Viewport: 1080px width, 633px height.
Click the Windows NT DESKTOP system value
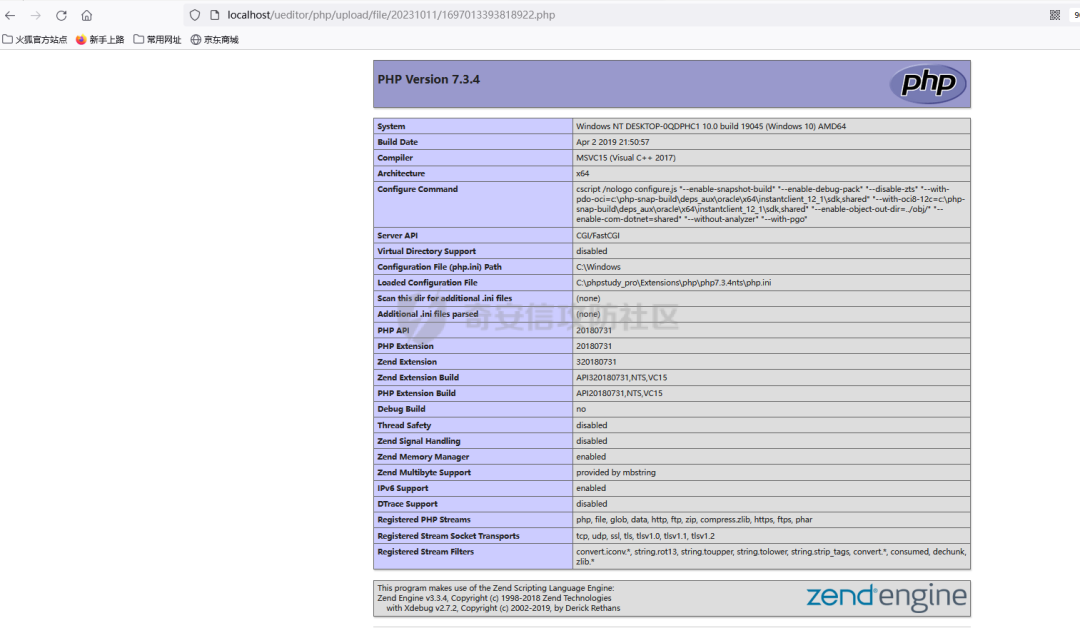711,126
